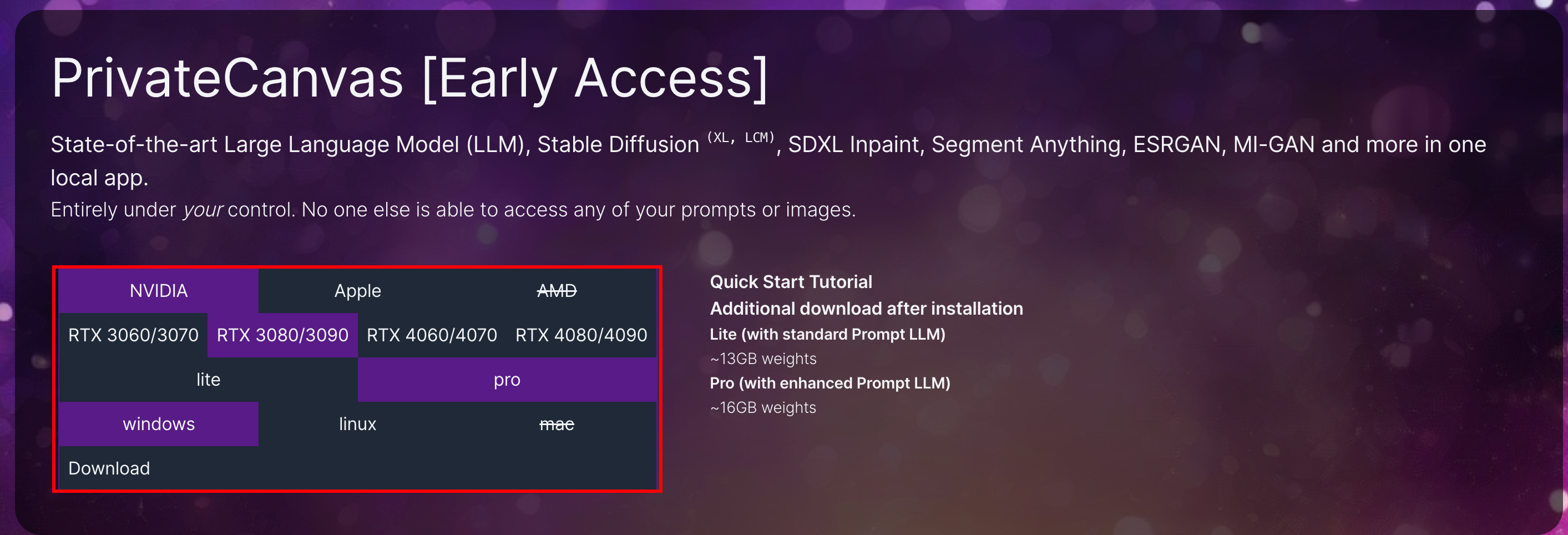Switch to the pro edition
The width and height of the screenshot is (1568, 535).
pos(507,380)
